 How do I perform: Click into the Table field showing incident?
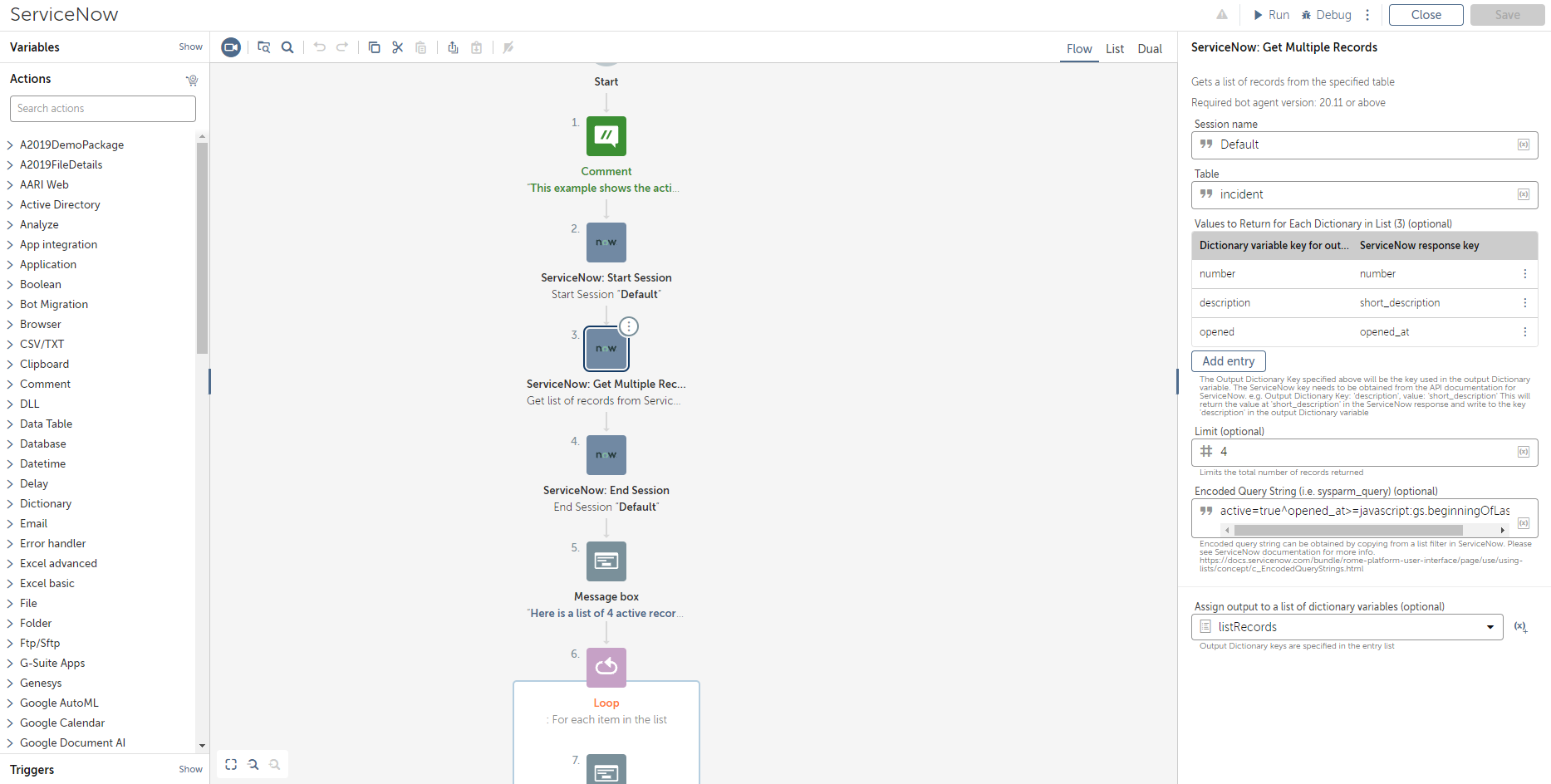(x=1364, y=194)
